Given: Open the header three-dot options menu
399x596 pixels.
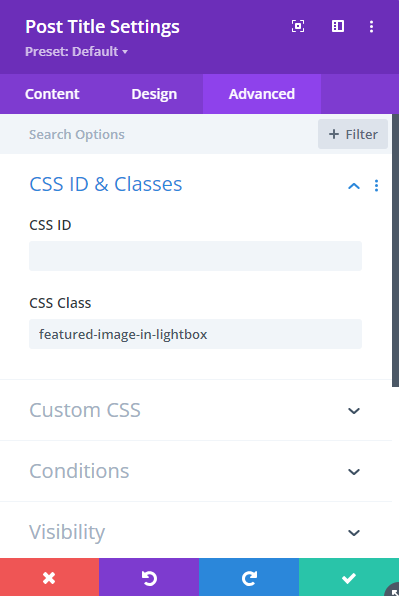Looking at the screenshot, I should coord(372,26).
